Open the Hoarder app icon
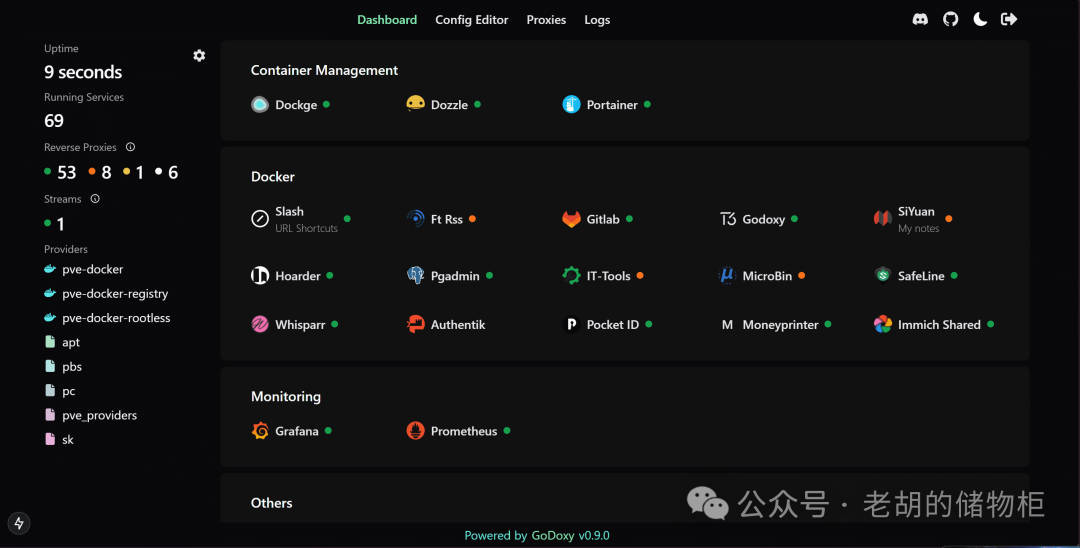The image size is (1080, 548). (x=260, y=276)
